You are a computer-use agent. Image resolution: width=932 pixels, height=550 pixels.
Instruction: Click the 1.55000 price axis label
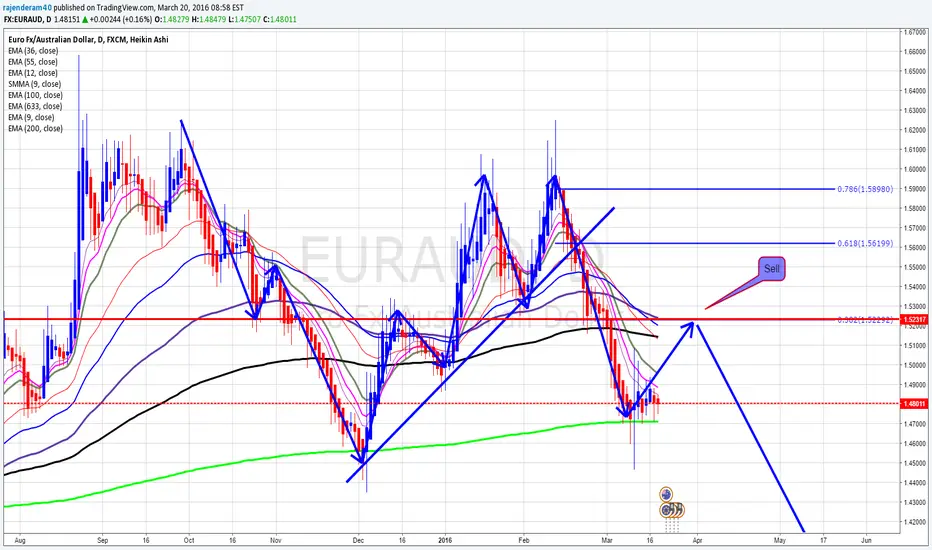[x=916, y=268]
